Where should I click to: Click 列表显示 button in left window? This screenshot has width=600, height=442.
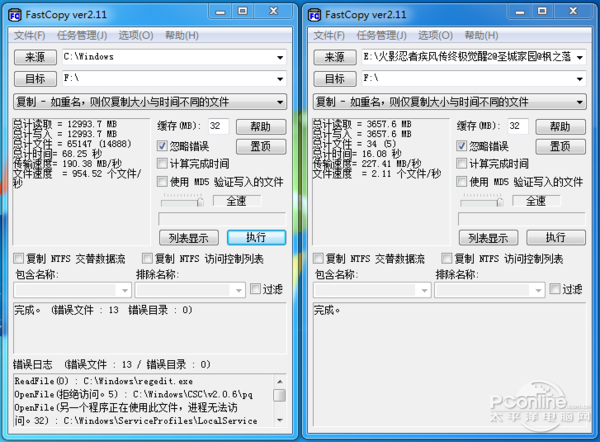pos(189,238)
